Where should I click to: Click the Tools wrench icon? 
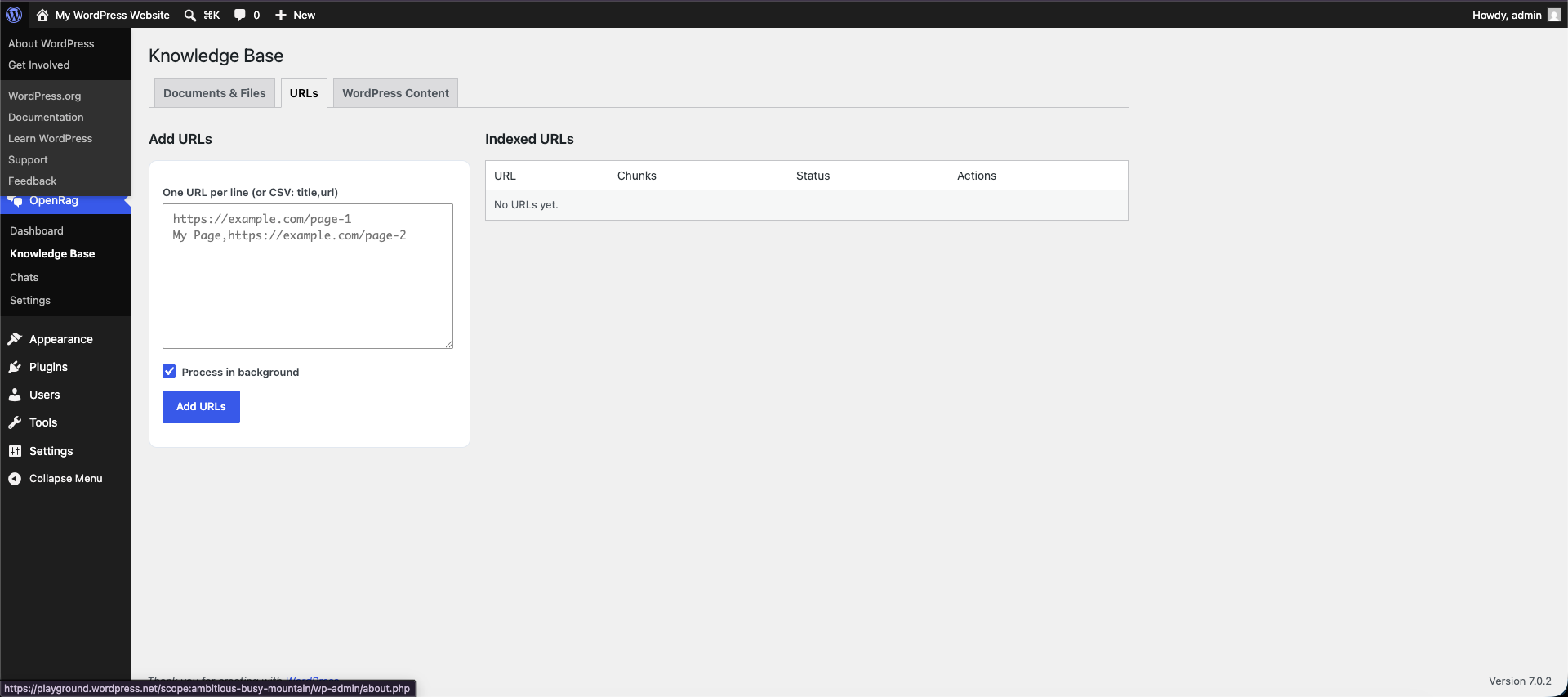[x=15, y=422]
